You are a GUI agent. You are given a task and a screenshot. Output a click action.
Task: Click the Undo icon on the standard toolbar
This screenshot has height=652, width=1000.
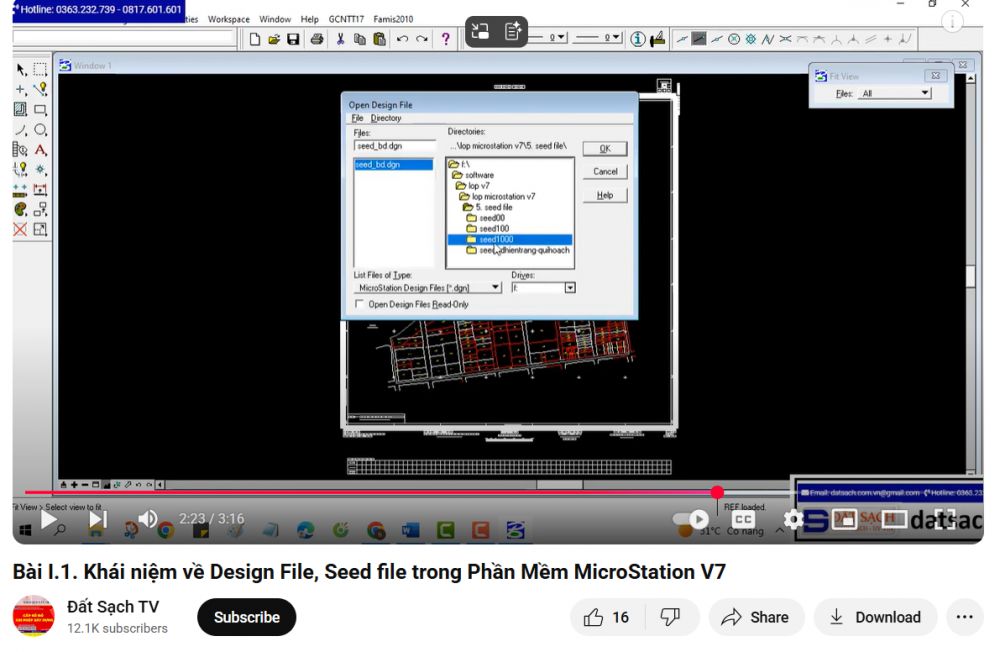(x=402, y=38)
